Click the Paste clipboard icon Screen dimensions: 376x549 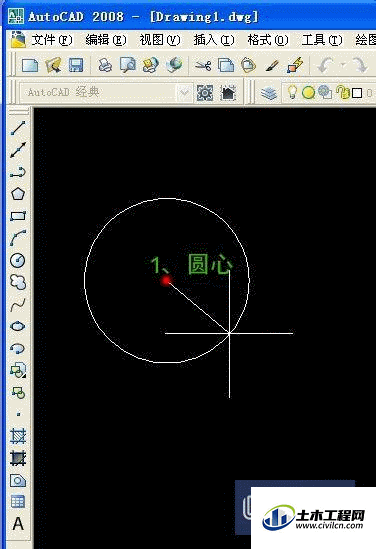coord(248,65)
